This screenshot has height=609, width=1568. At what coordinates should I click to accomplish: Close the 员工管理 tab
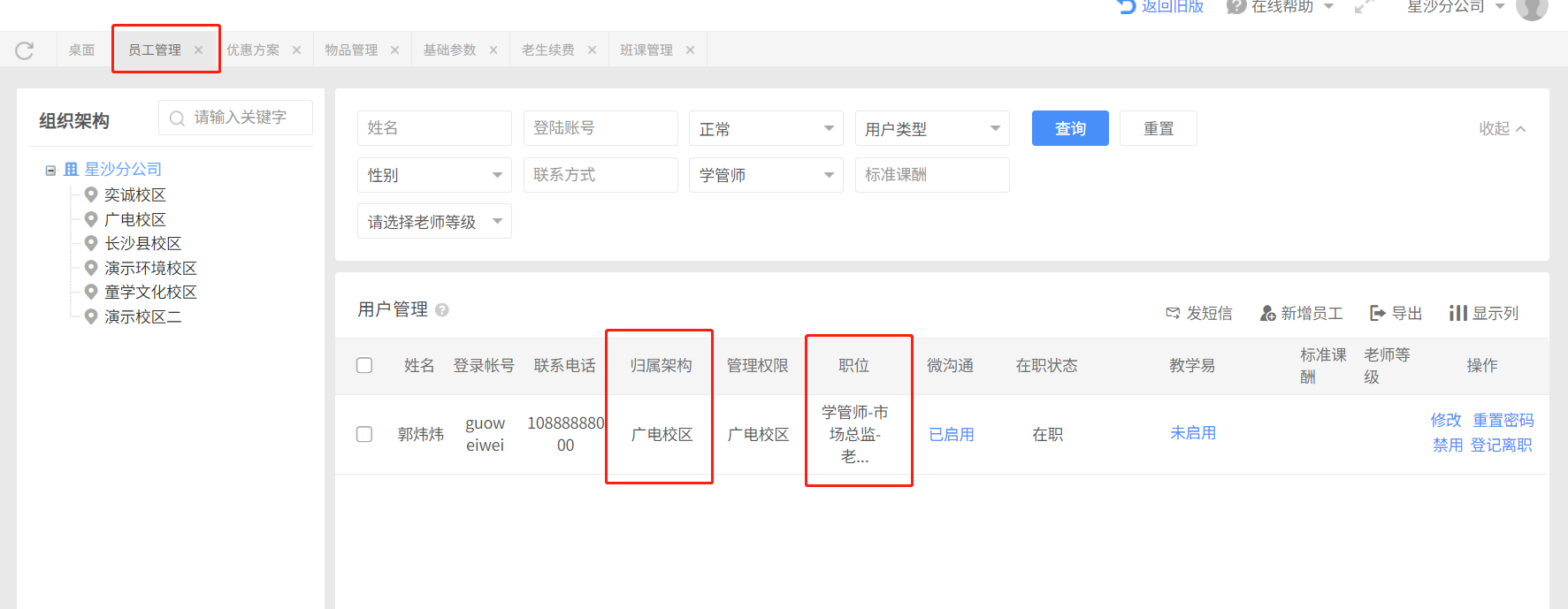click(199, 50)
